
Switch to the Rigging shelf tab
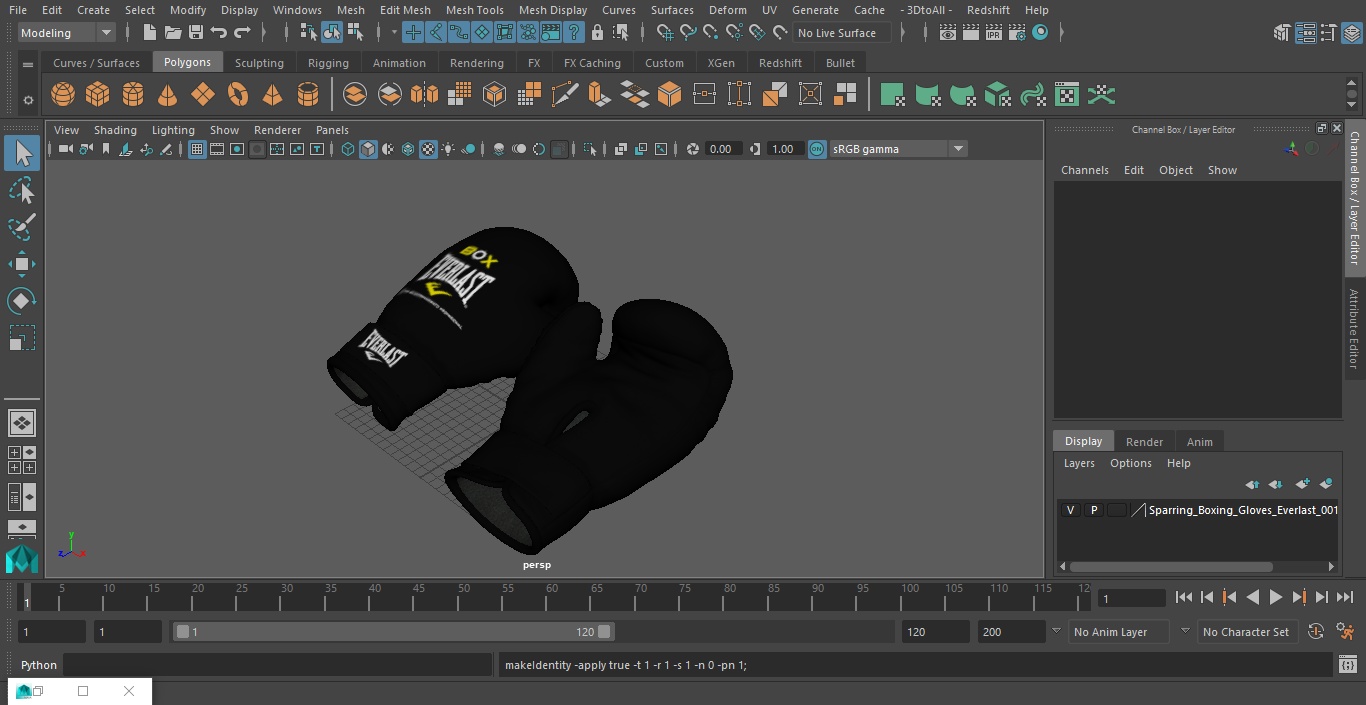click(328, 63)
